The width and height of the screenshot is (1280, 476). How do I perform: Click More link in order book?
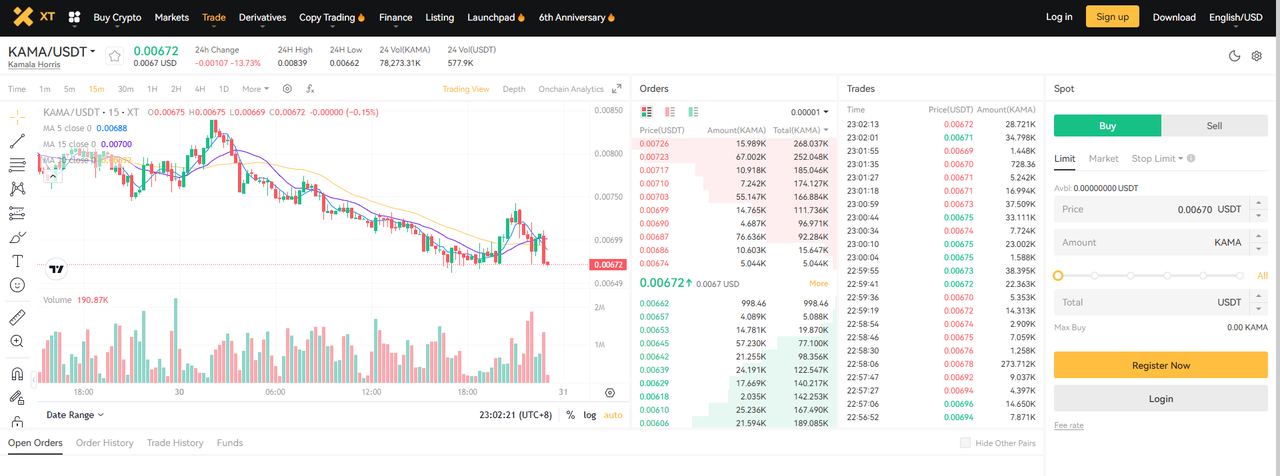click(818, 284)
